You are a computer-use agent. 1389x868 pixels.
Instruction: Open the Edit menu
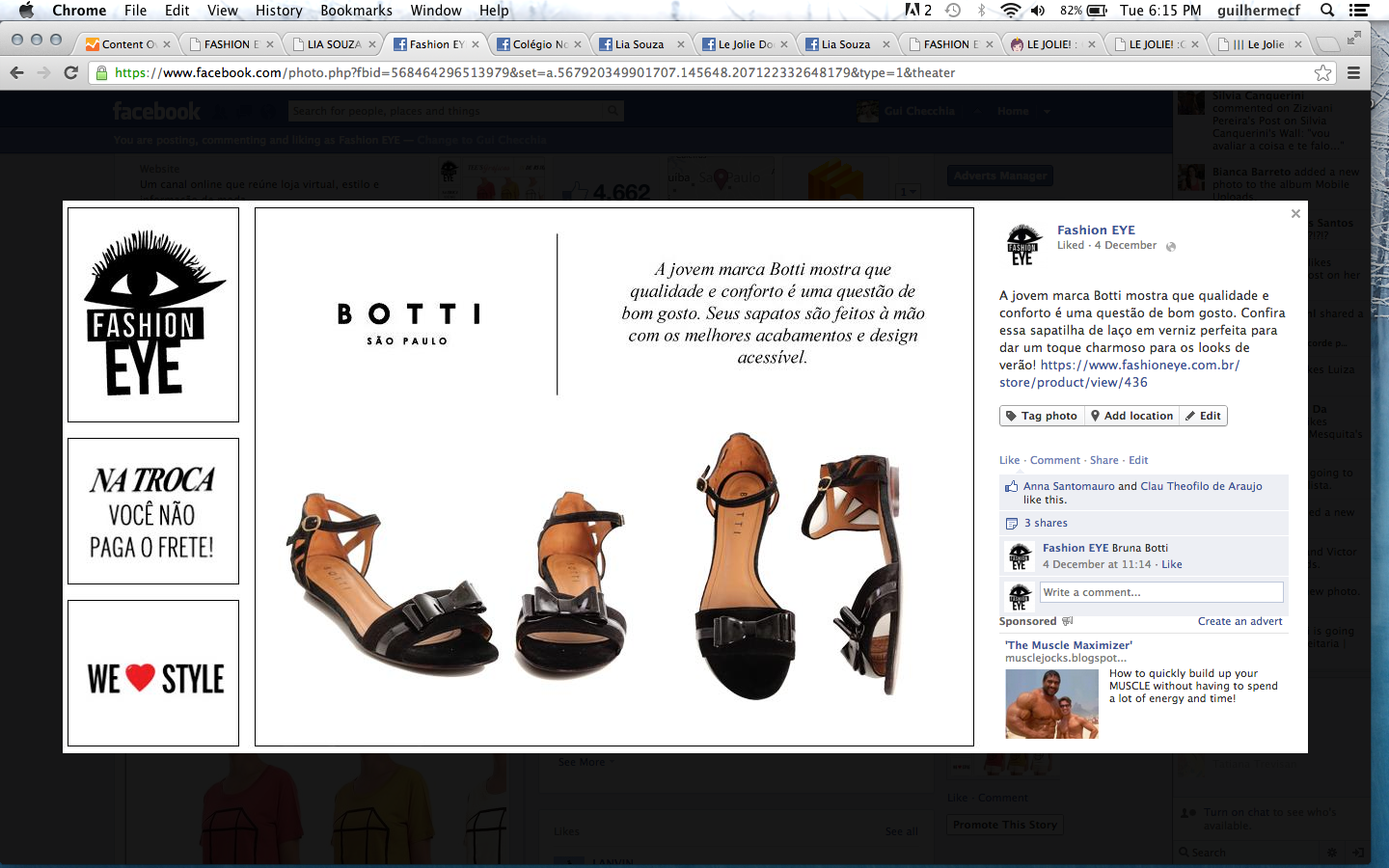pyautogui.click(x=177, y=11)
